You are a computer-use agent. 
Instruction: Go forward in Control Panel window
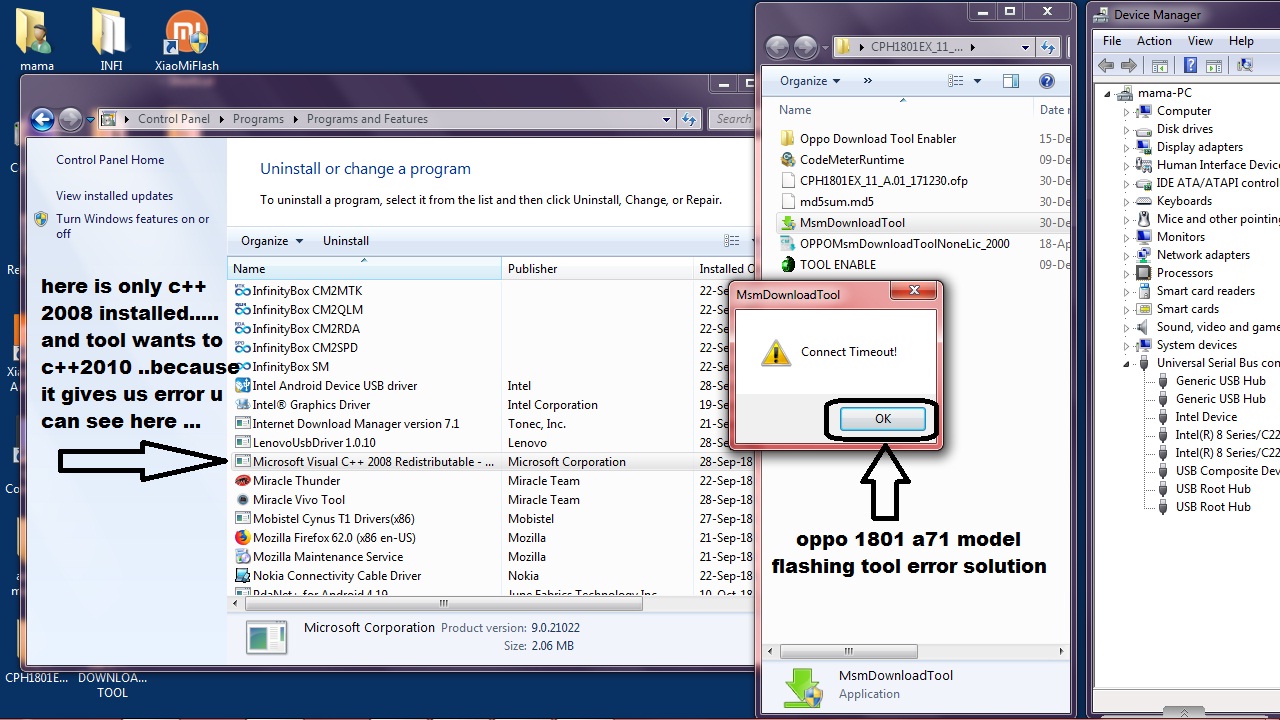click(70, 120)
